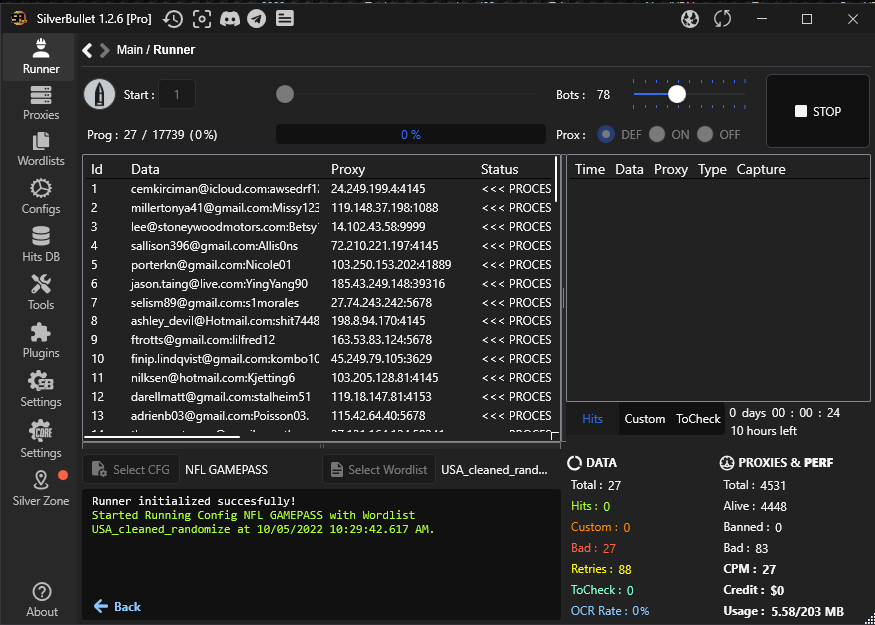This screenshot has width=875, height=625.
Task: Open the Discord icon in the title bar
Action: (x=230, y=19)
